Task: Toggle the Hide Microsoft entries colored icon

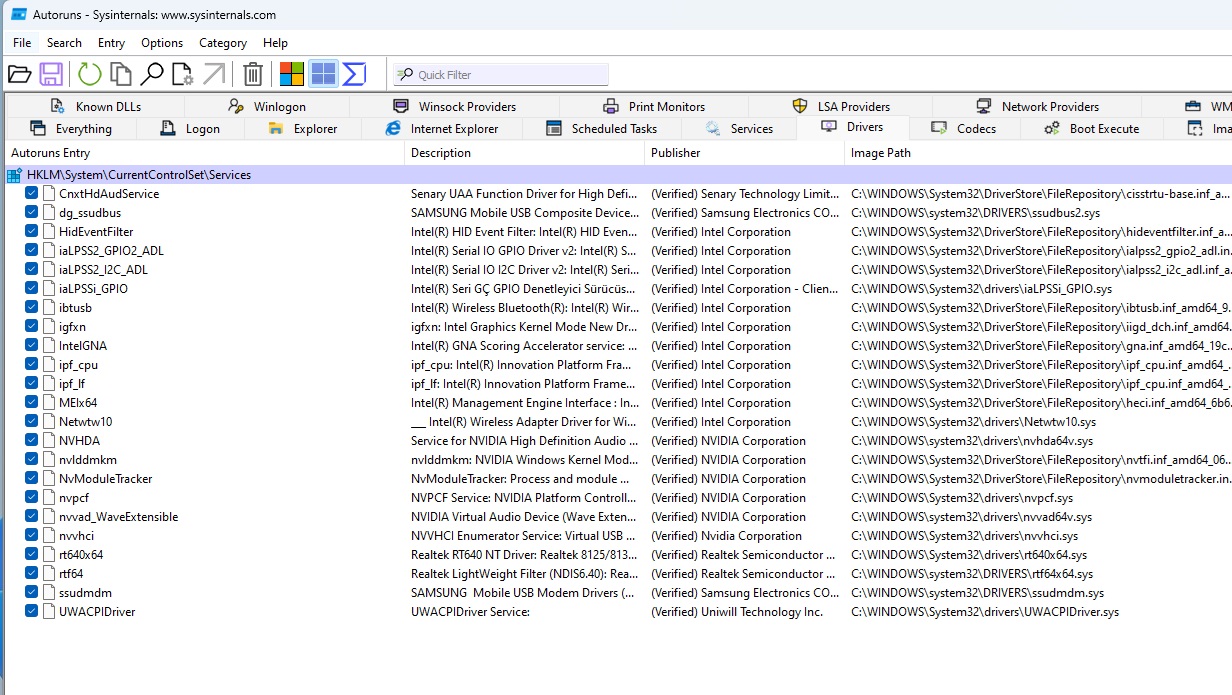Action: tap(292, 74)
